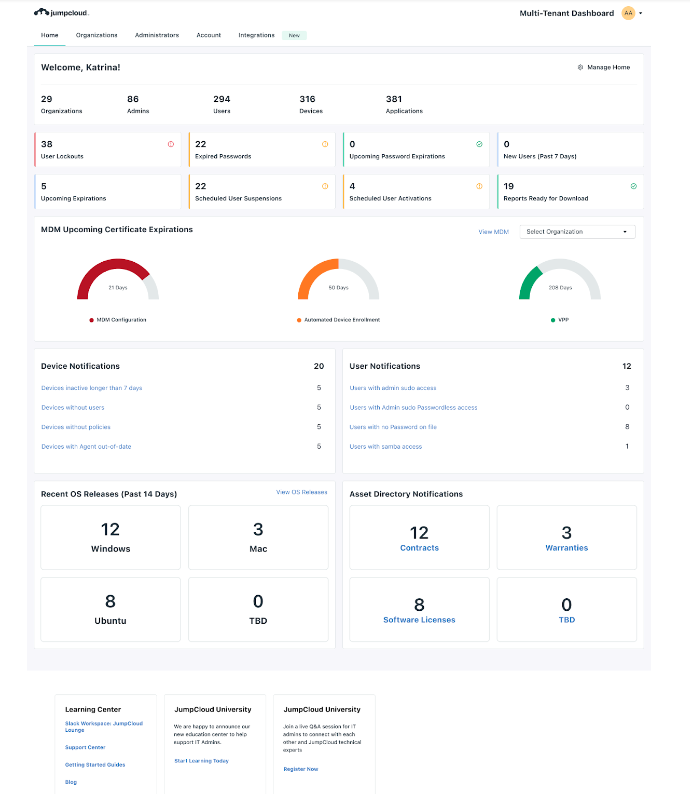Viewport: 690px width, 794px height.
Task: Open the Integrations tab
Action: pyautogui.click(x=256, y=35)
